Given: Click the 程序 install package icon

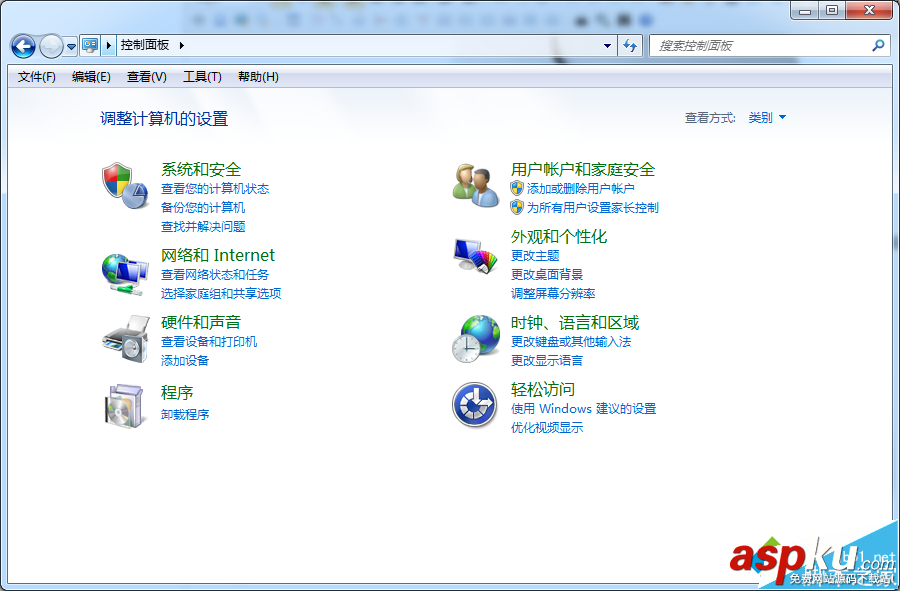Looking at the screenshot, I should click(x=124, y=405).
